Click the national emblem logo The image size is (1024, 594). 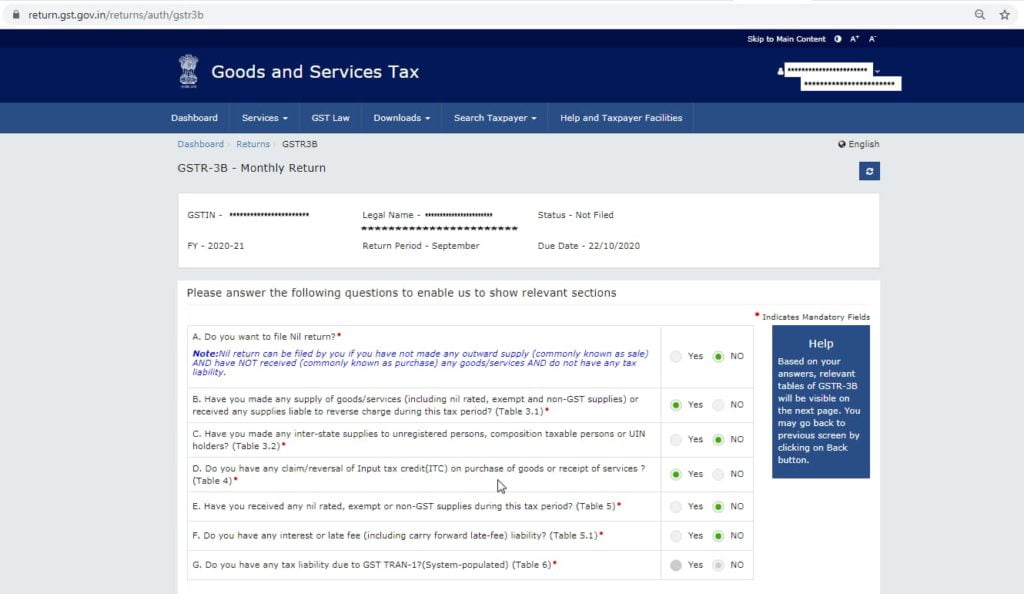(189, 71)
